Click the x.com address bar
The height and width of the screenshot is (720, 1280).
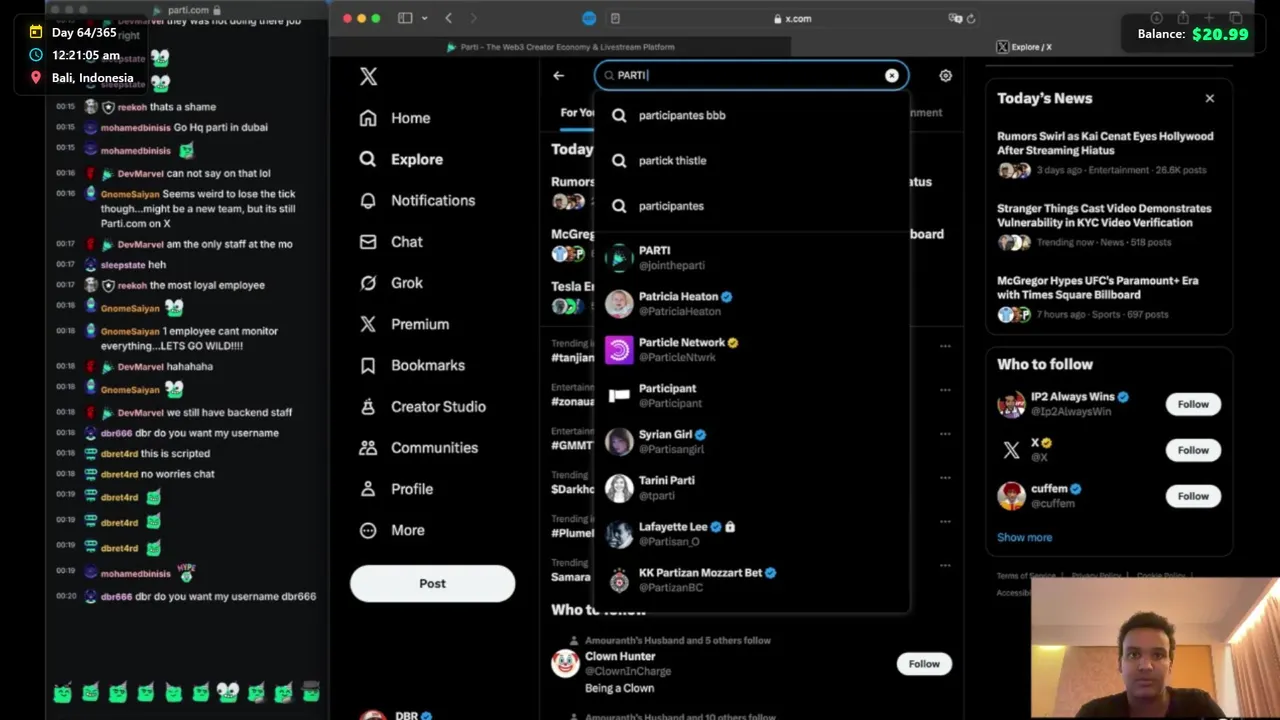click(x=792, y=18)
